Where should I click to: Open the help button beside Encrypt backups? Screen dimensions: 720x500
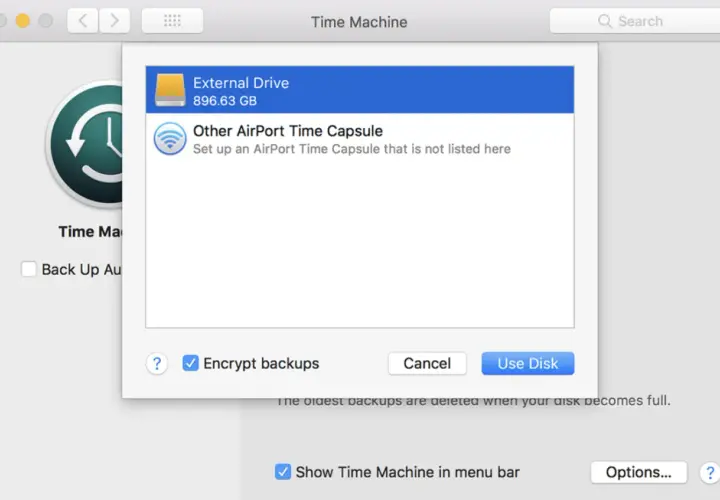pyautogui.click(x=157, y=364)
